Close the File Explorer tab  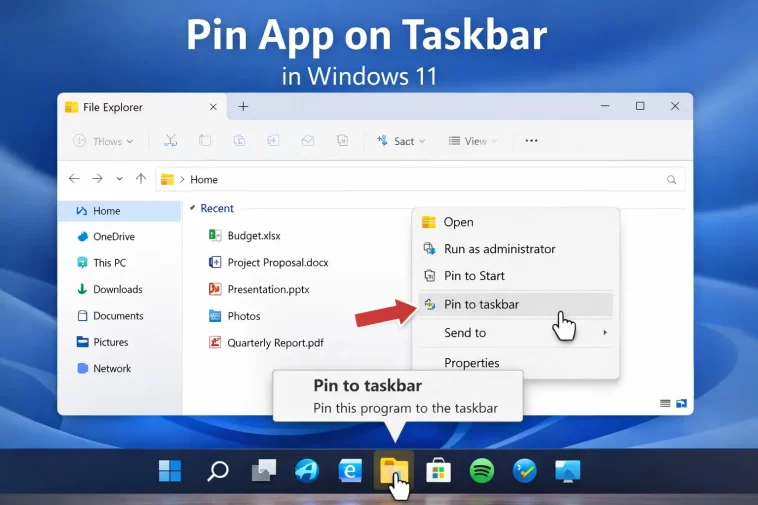[x=213, y=107]
